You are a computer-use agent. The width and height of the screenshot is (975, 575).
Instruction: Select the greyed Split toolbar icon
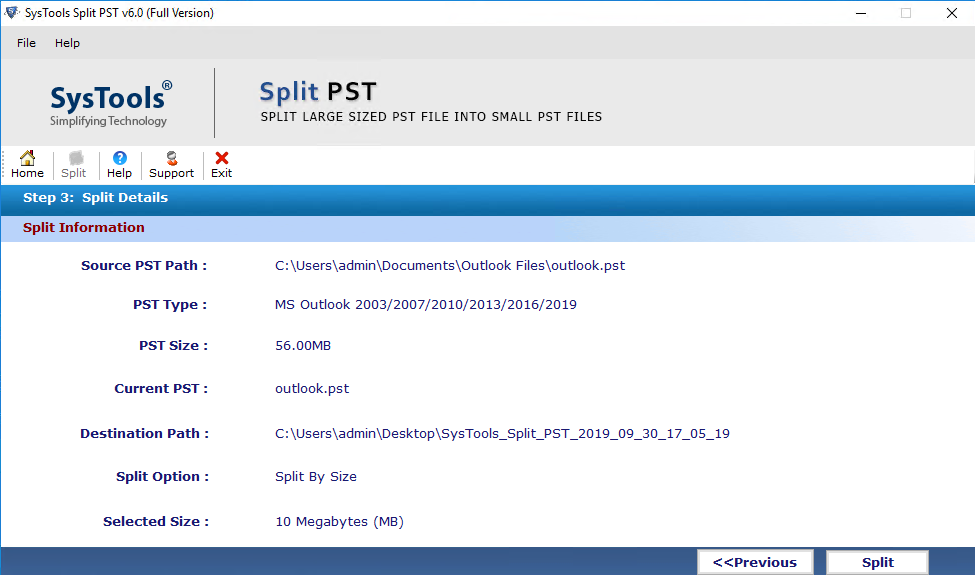73,165
